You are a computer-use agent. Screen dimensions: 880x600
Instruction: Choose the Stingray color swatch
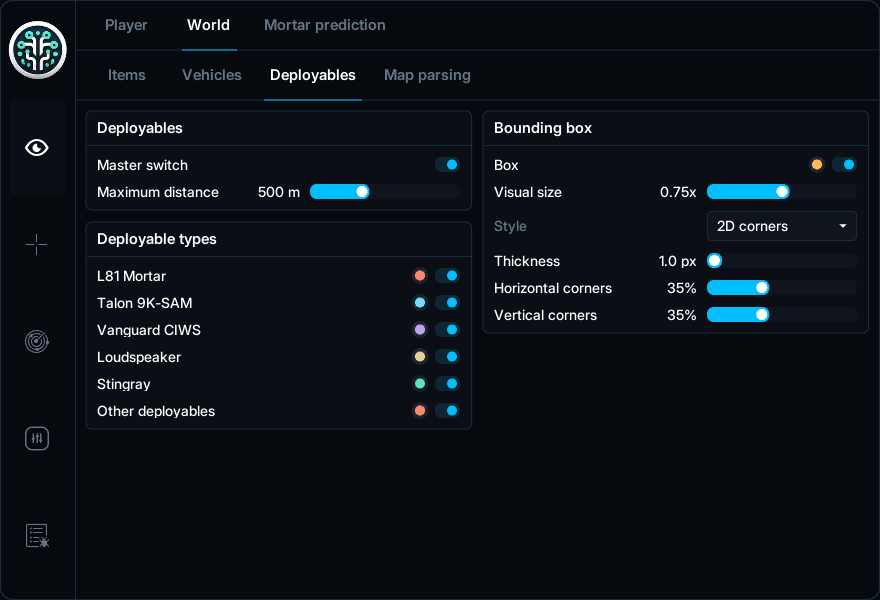tap(420, 383)
